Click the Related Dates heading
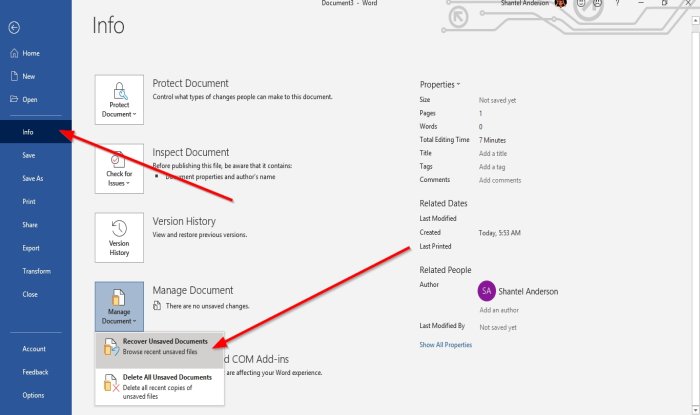This screenshot has height=415, width=700. pyautogui.click(x=443, y=203)
